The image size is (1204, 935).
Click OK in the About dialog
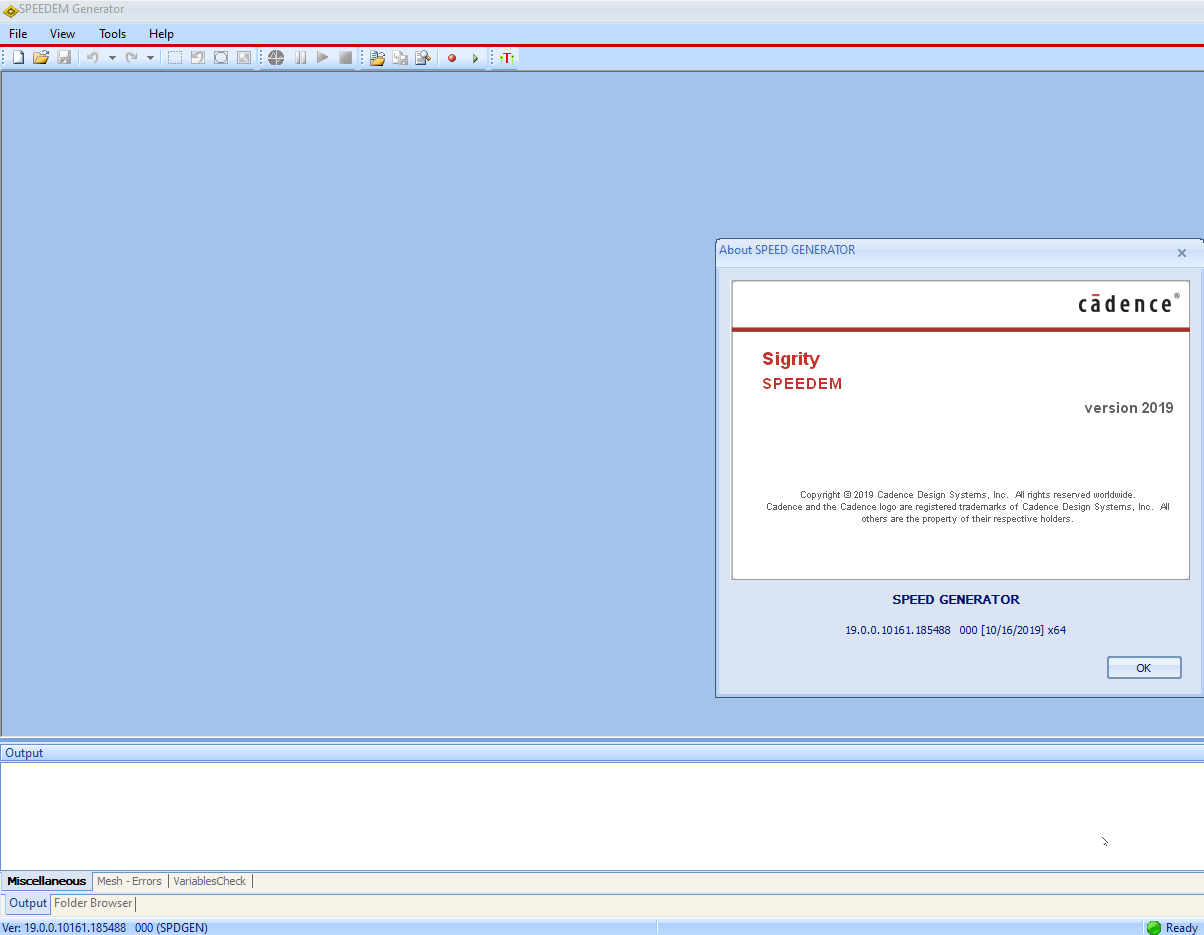pos(1144,668)
